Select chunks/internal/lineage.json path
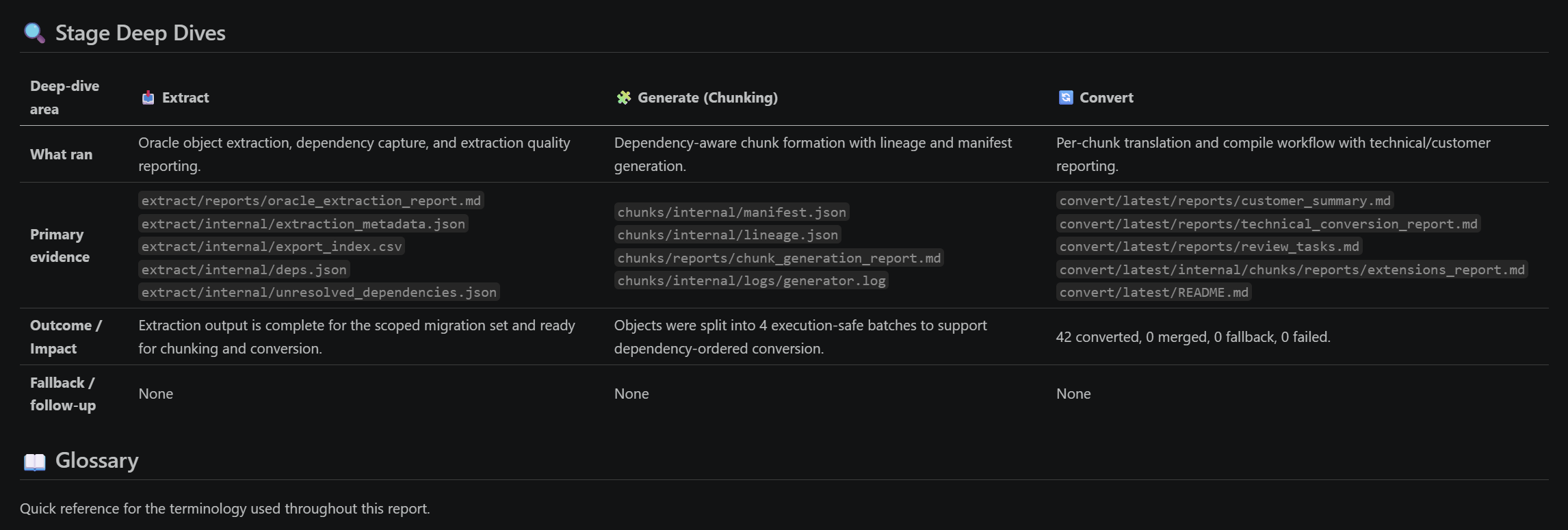This screenshot has width=1568, height=530. coord(728,235)
